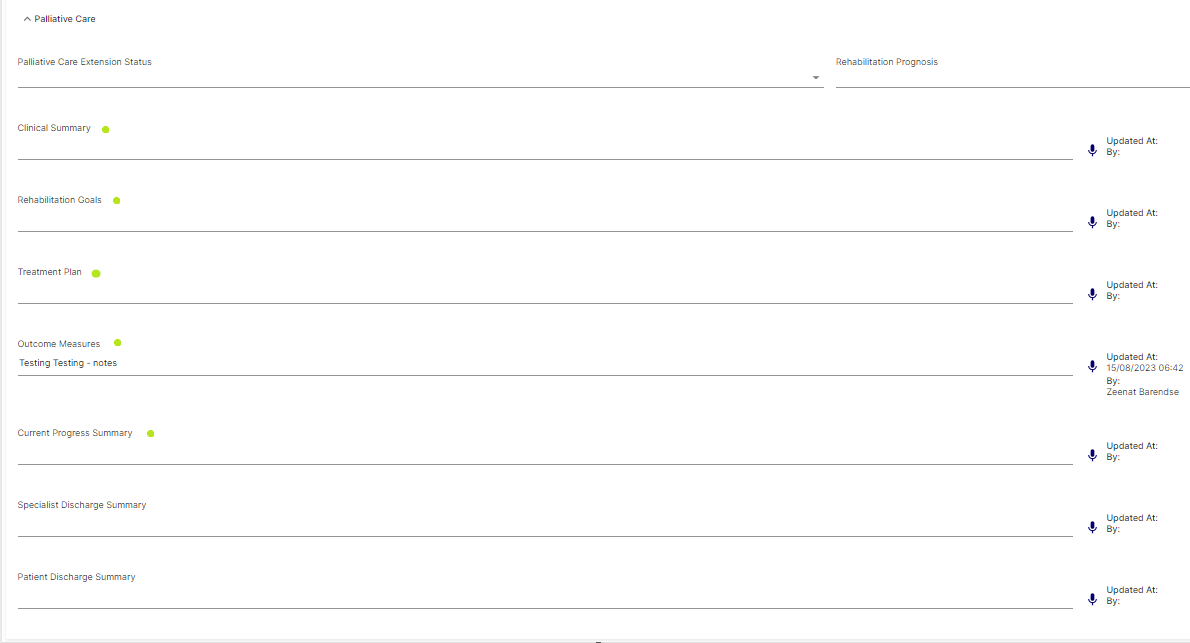Click the Rehabilitation Prognosis field
1190x643 pixels.
pos(1012,77)
